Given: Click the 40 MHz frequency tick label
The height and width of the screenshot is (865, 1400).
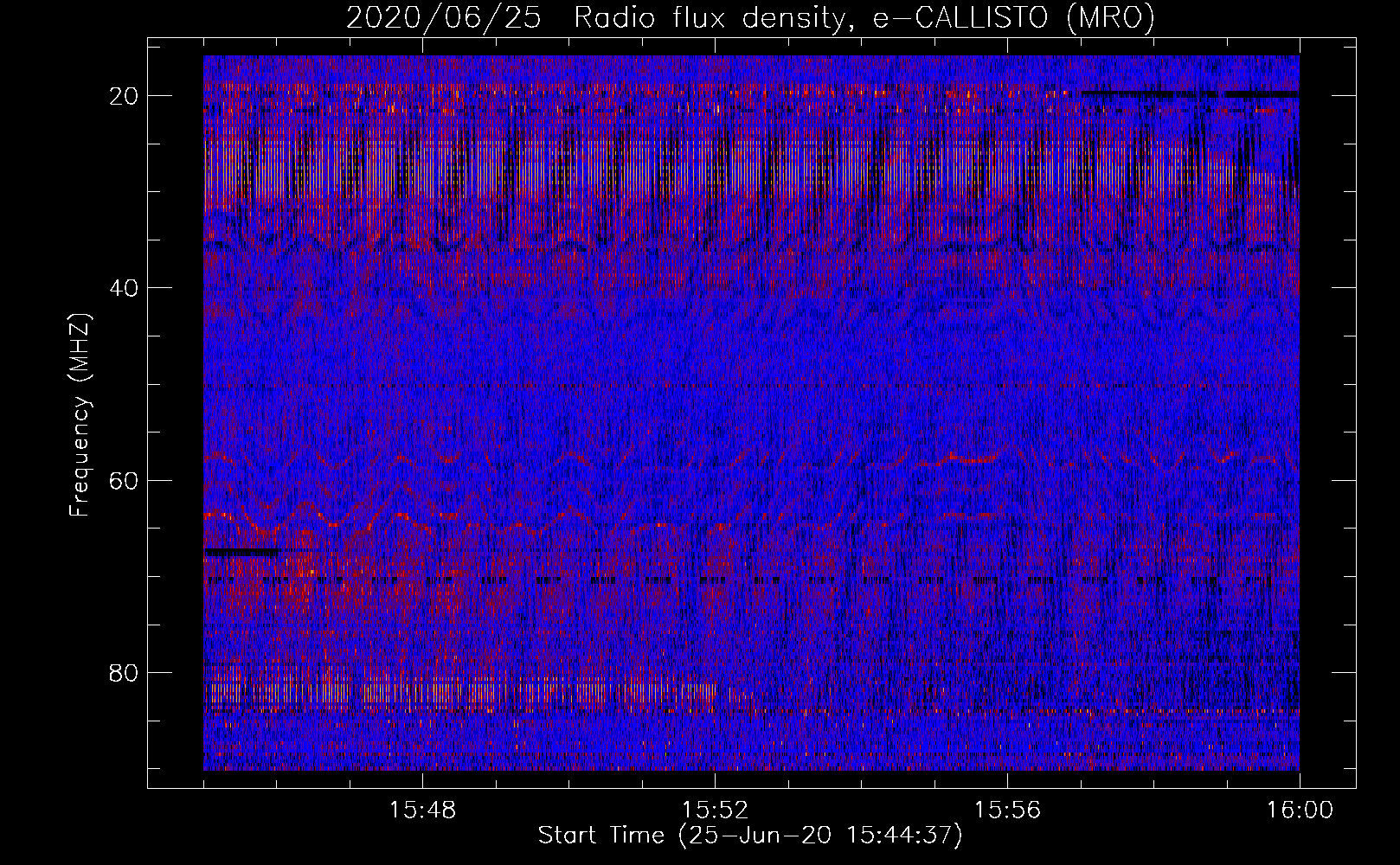Looking at the screenshot, I should [125, 288].
